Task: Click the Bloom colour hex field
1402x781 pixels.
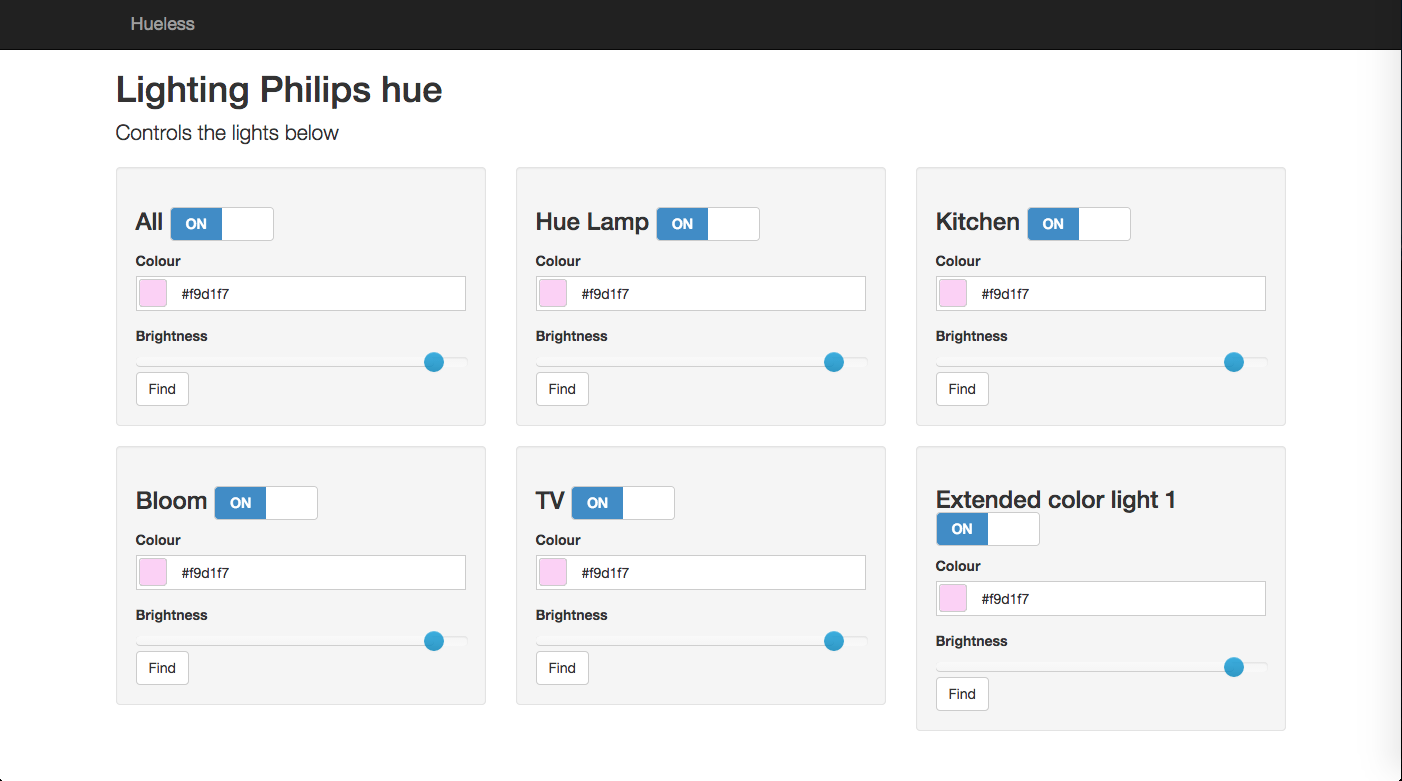Action: pyautogui.click(x=301, y=573)
